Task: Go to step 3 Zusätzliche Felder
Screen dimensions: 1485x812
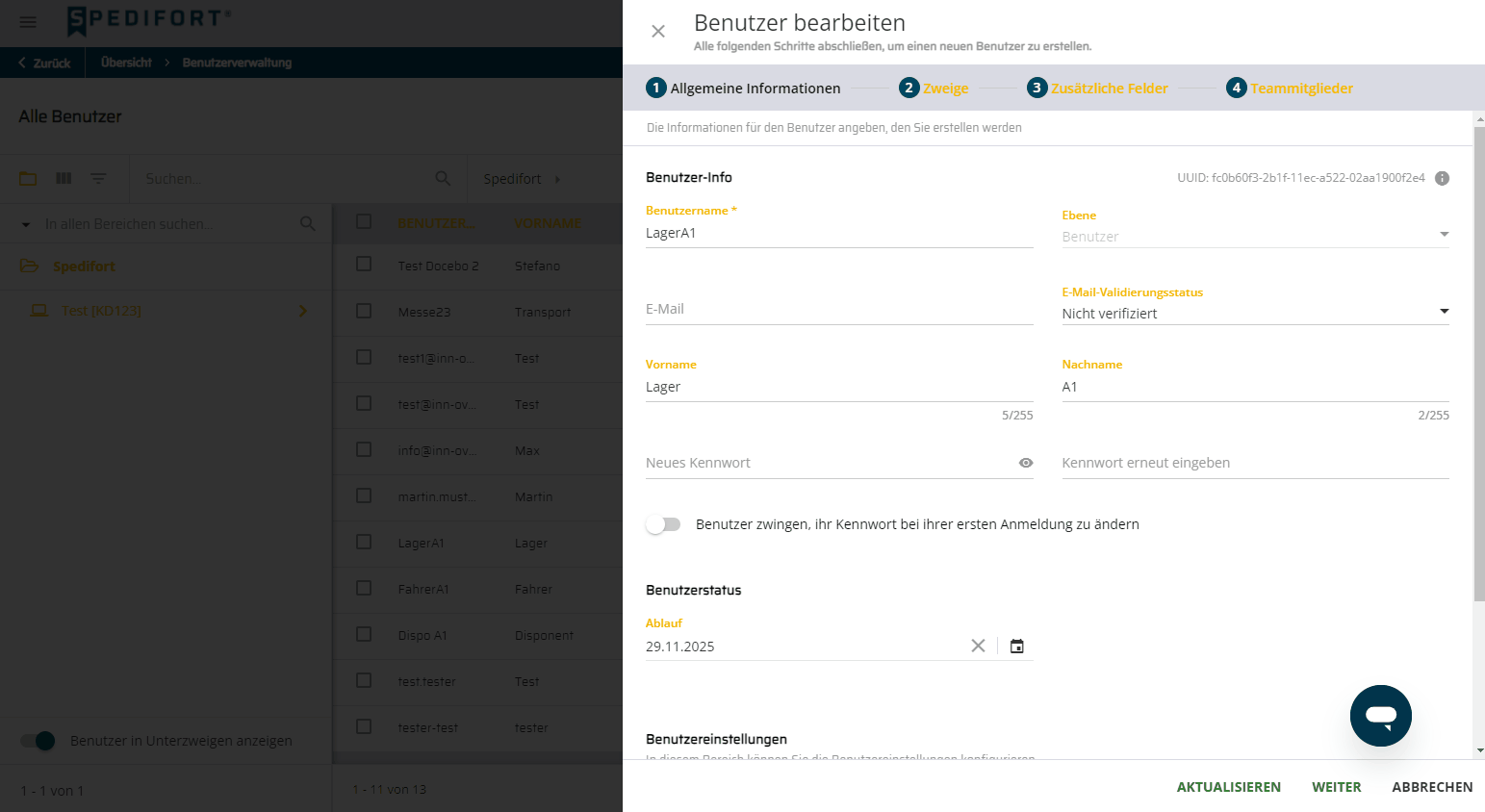Action: (1097, 88)
